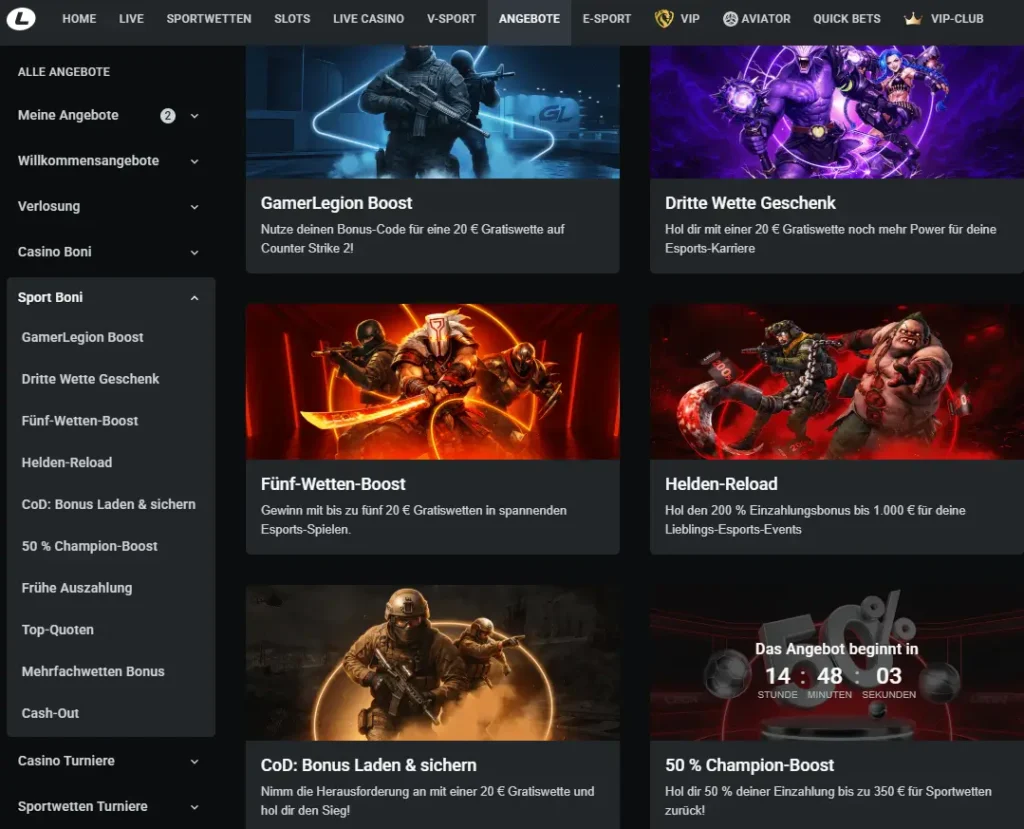Click the site logo in the header
The height and width of the screenshot is (829, 1024).
tap(21, 19)
